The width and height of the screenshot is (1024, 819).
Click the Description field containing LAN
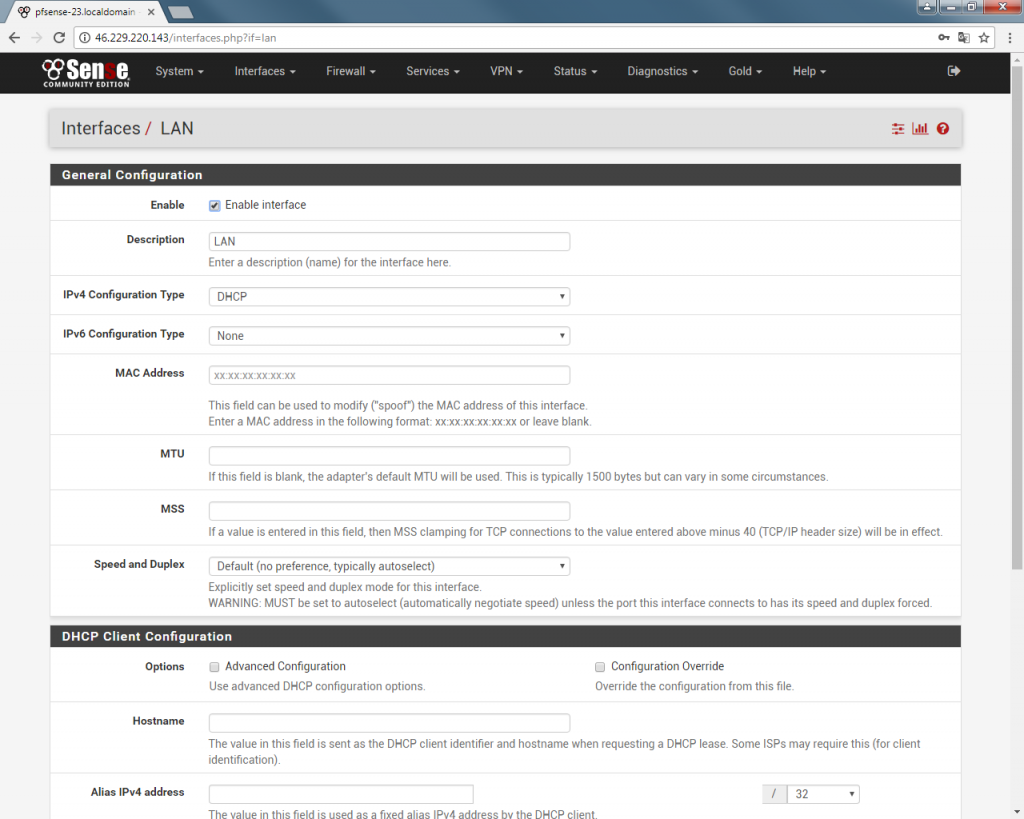pyautogui.click(x=389, y=242)
